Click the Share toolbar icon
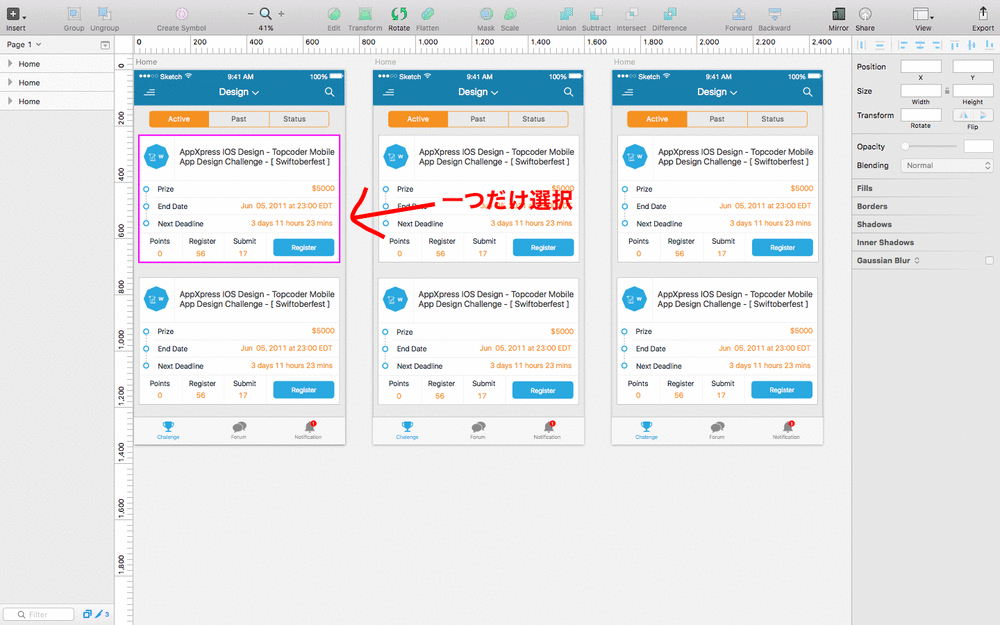 [865, 13]
